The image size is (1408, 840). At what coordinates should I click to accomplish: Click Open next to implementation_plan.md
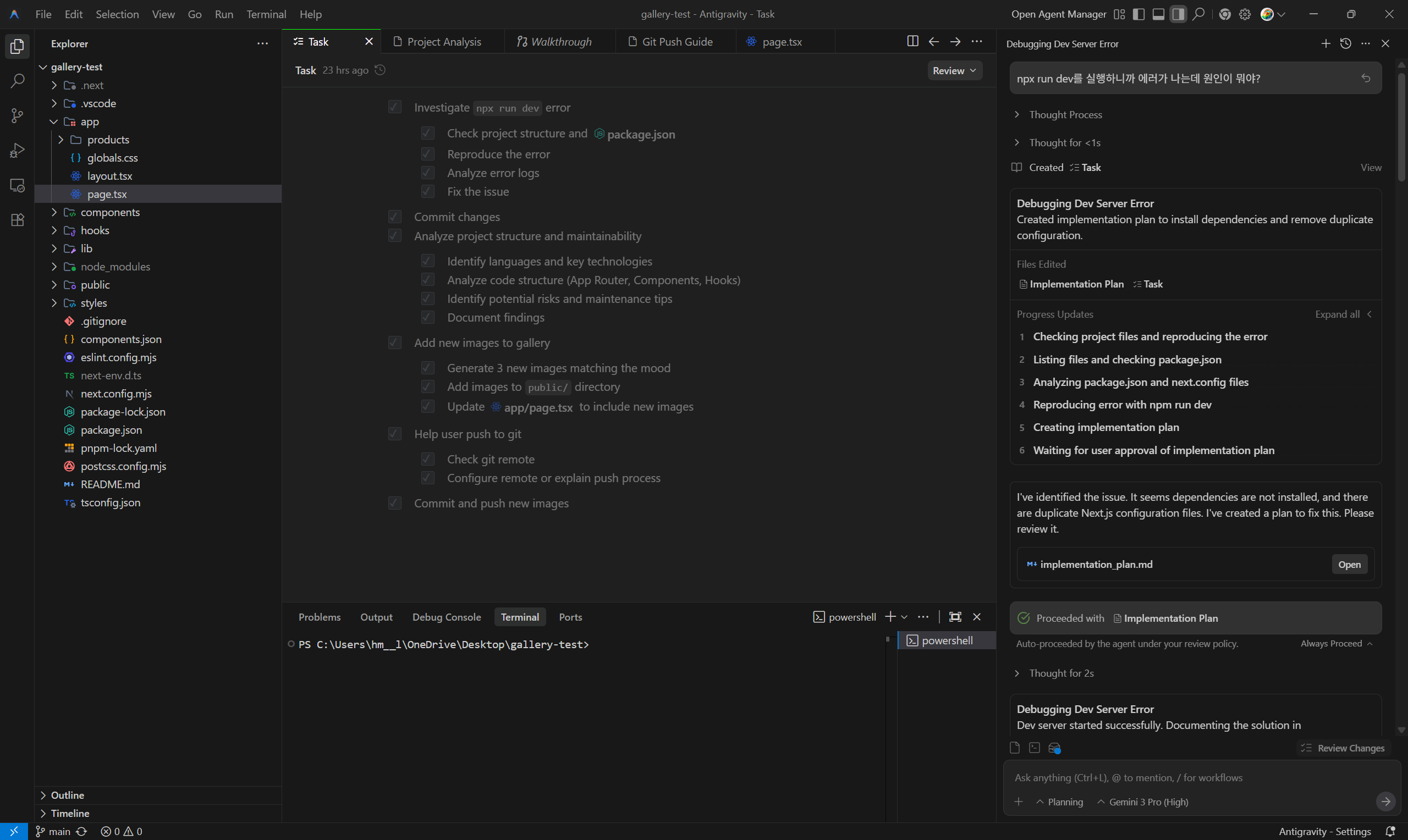point(1349,565)
